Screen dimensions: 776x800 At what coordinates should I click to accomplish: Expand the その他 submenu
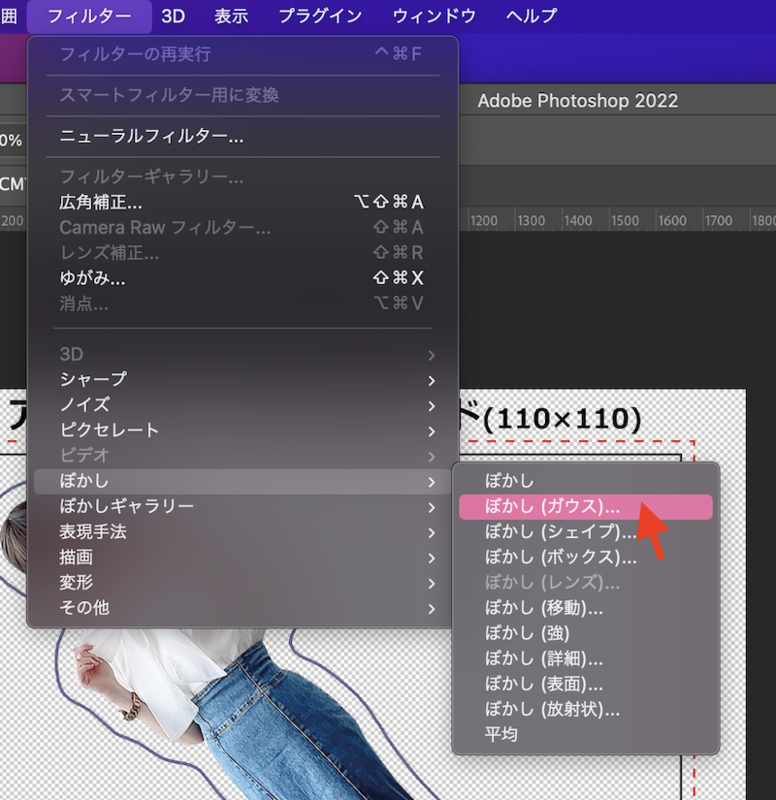coord(85,607)
